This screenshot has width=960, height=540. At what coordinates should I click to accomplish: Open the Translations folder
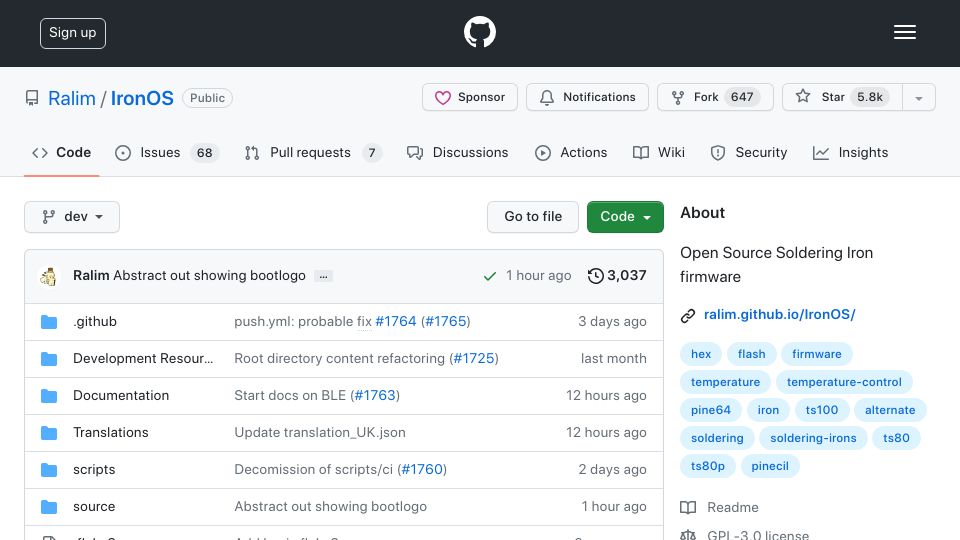tap(111, 432)
